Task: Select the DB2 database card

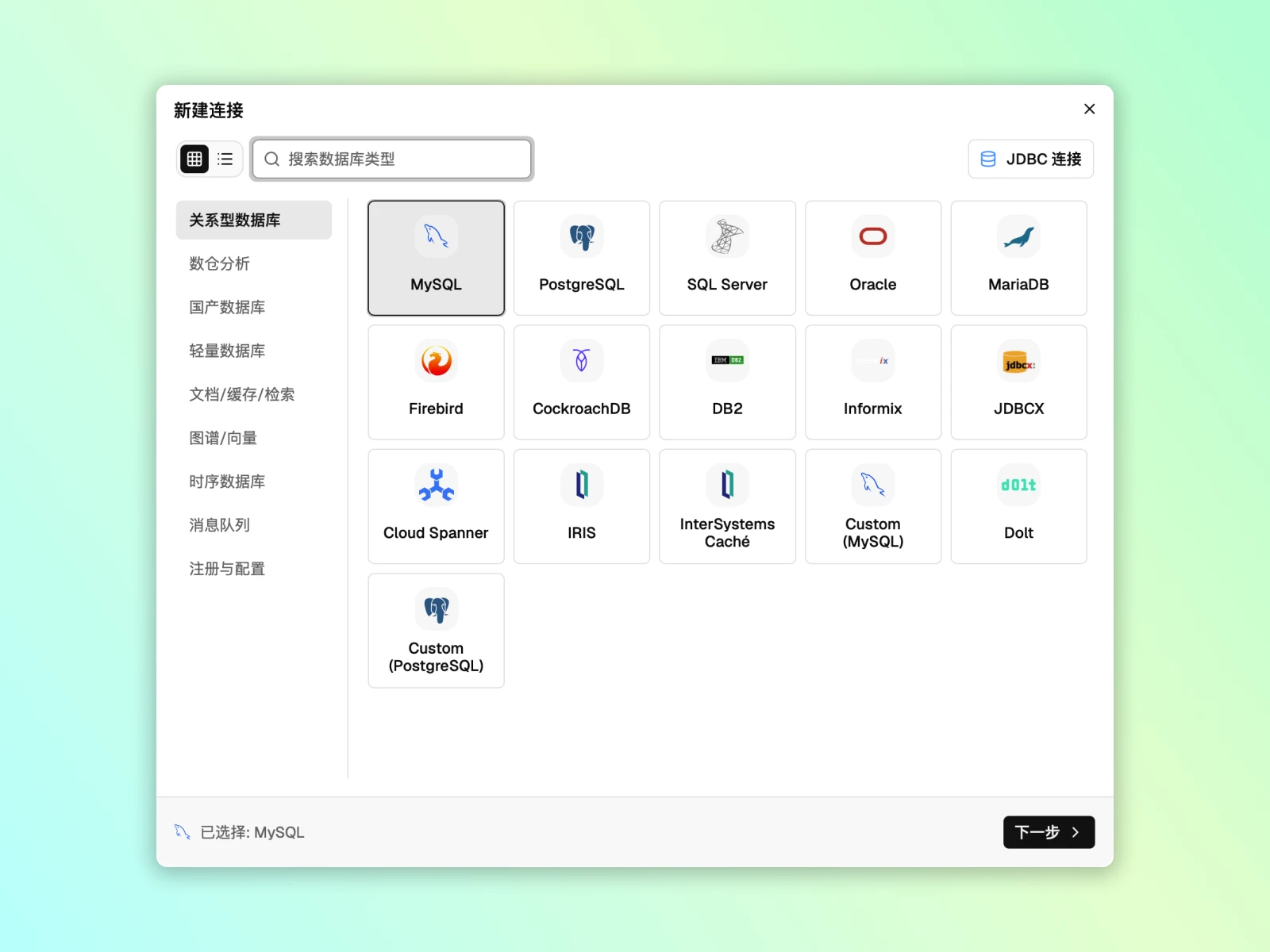Action: coord(727,382)
